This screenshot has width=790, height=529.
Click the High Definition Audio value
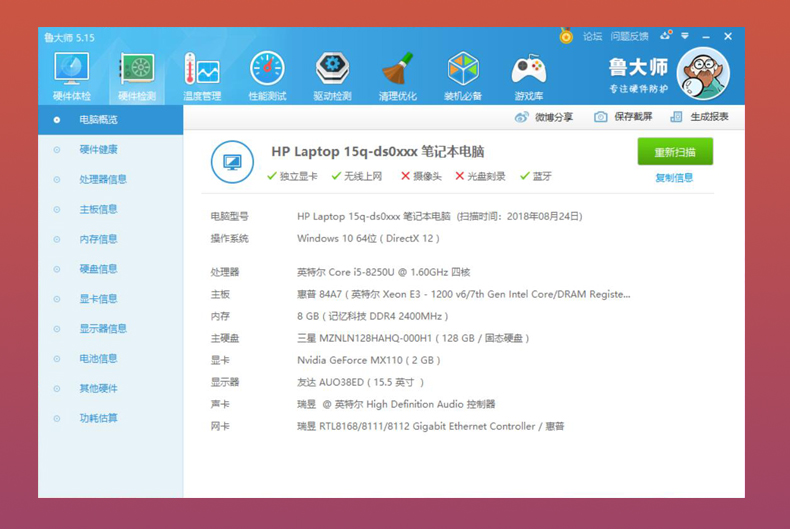click(396, 405)
